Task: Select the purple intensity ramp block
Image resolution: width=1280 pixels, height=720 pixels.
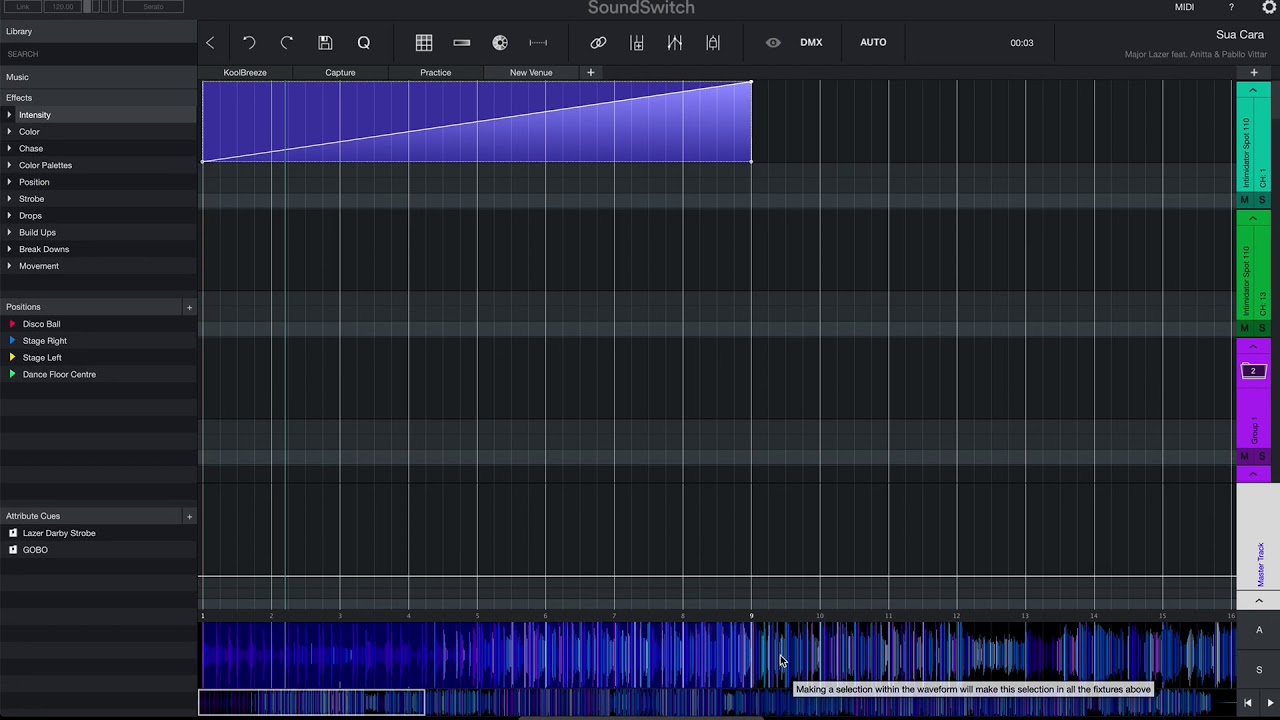Action: (477, 121)
